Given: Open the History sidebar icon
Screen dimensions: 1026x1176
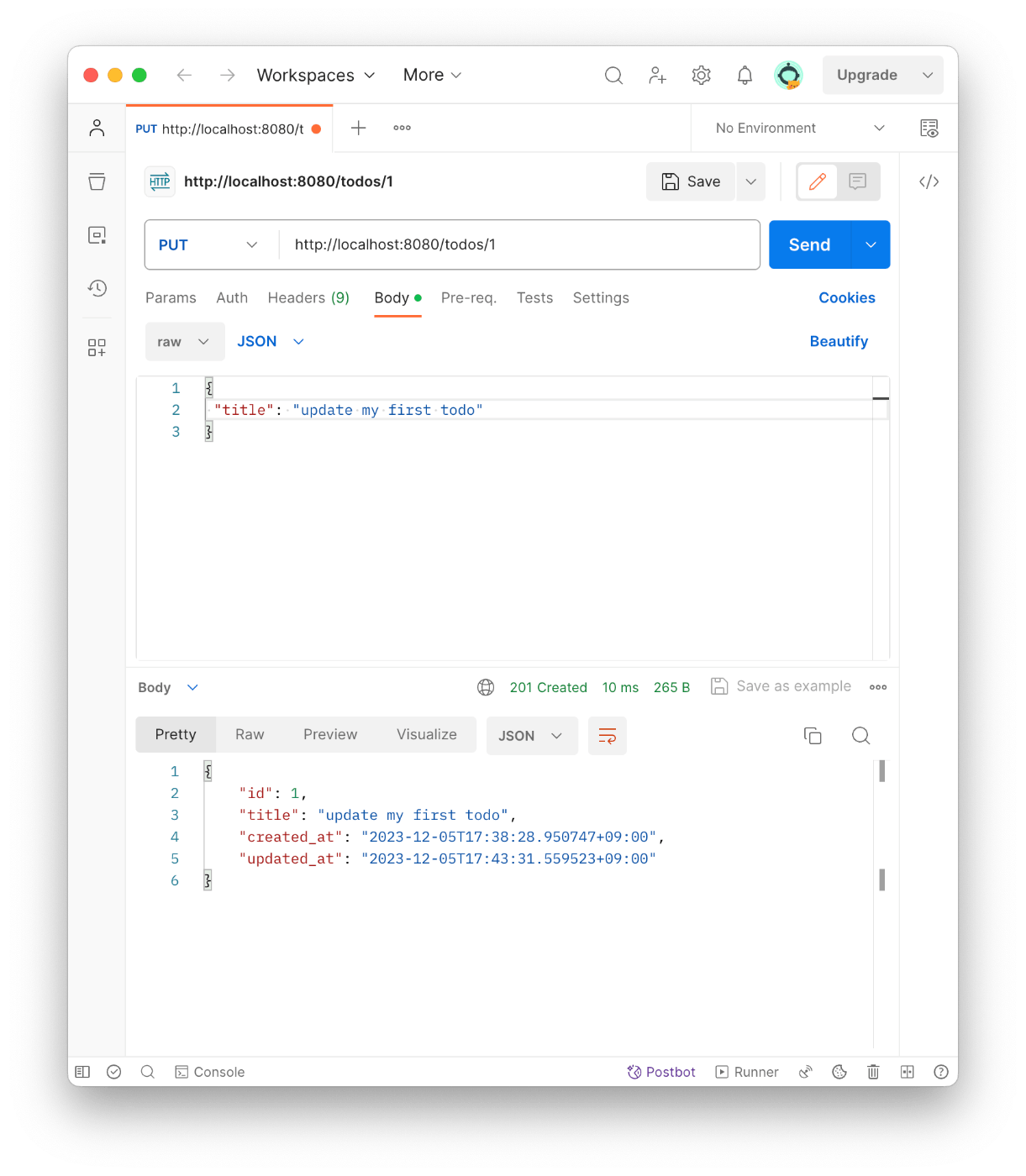Looking at the screenshot, I should [97, 288].
